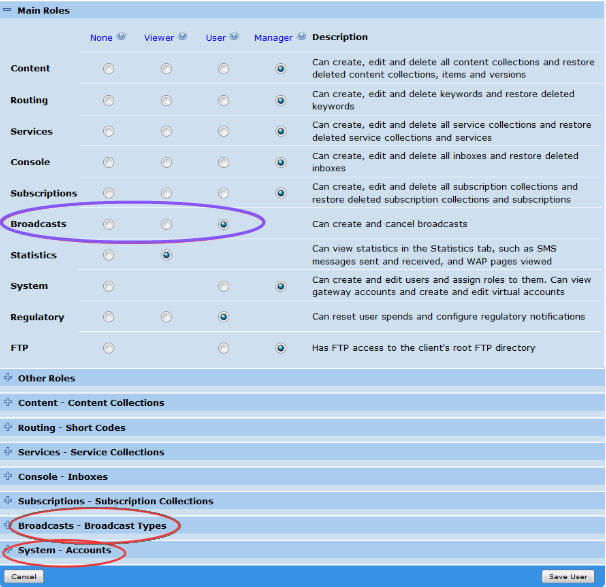
Task: Click the help icon next to Viewer
Action: point(182,36)
